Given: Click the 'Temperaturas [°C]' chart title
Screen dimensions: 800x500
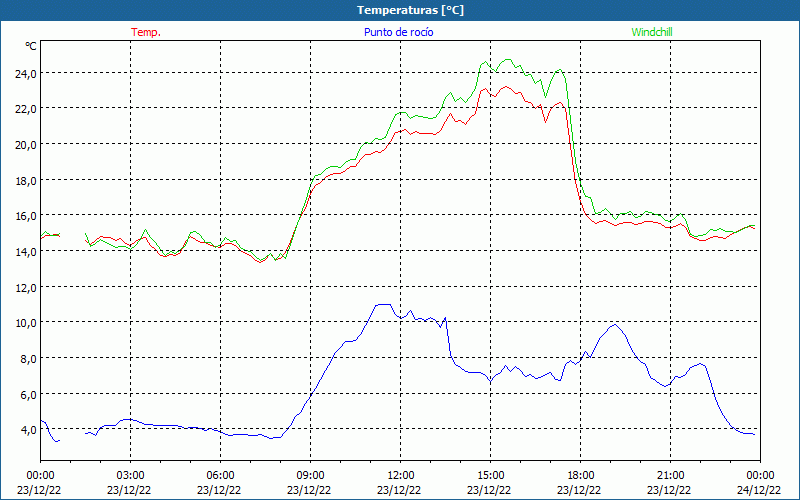Looking at the screenshot, I should 410,10.
